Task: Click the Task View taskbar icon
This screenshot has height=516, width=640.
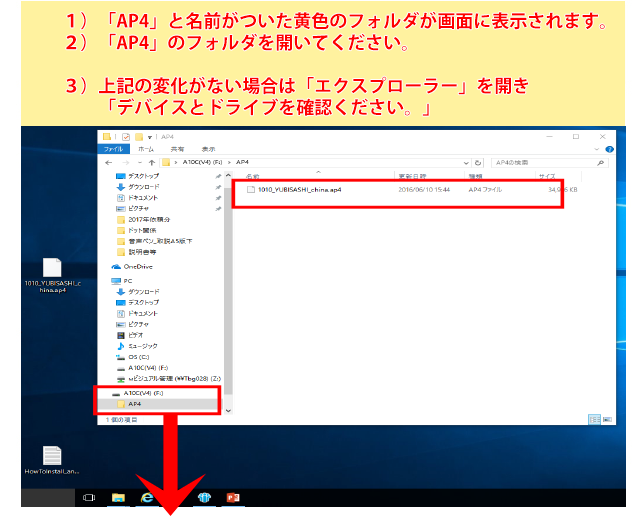Action: point(88,497)
